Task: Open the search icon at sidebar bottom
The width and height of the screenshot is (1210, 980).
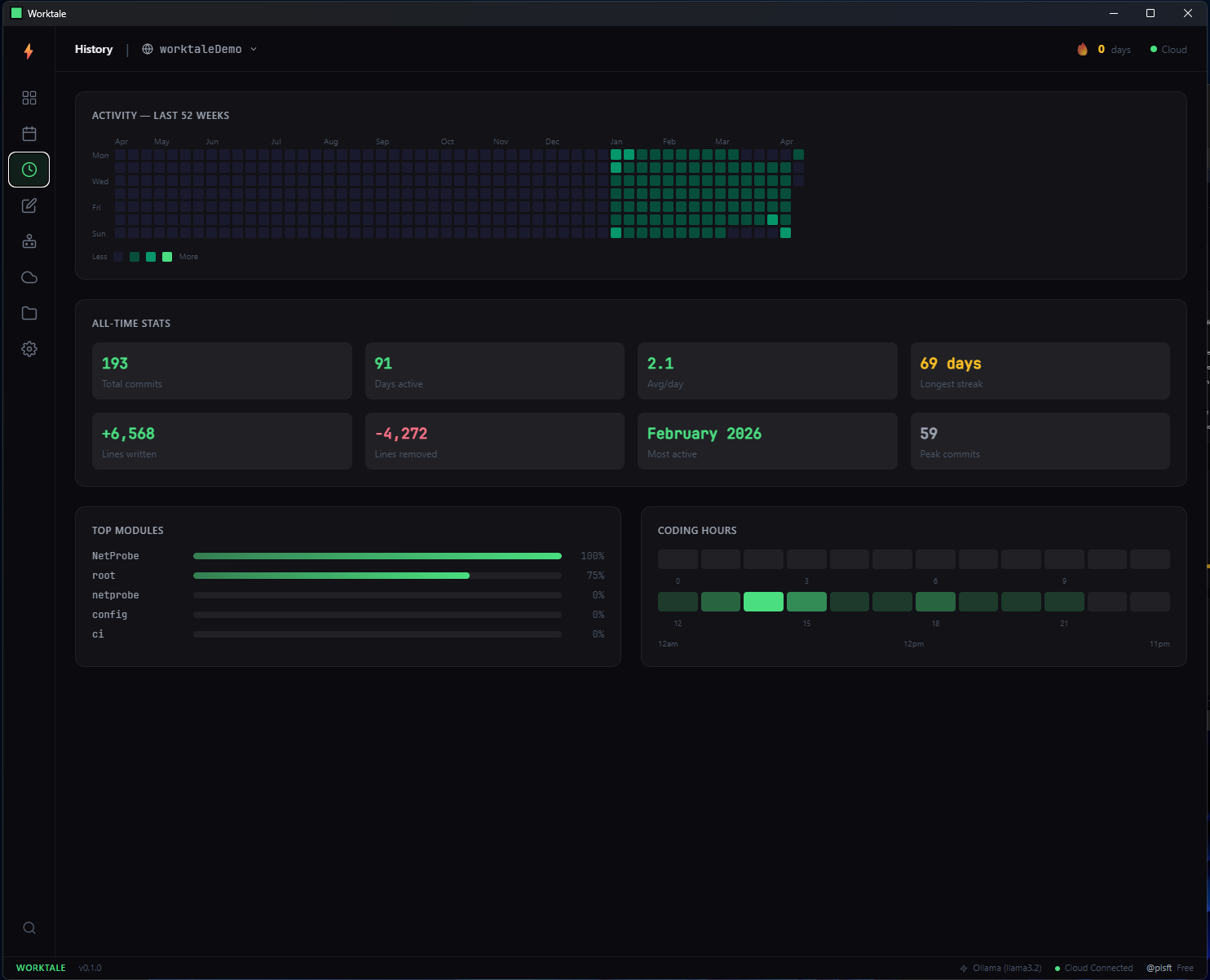Action: [29, 928]
